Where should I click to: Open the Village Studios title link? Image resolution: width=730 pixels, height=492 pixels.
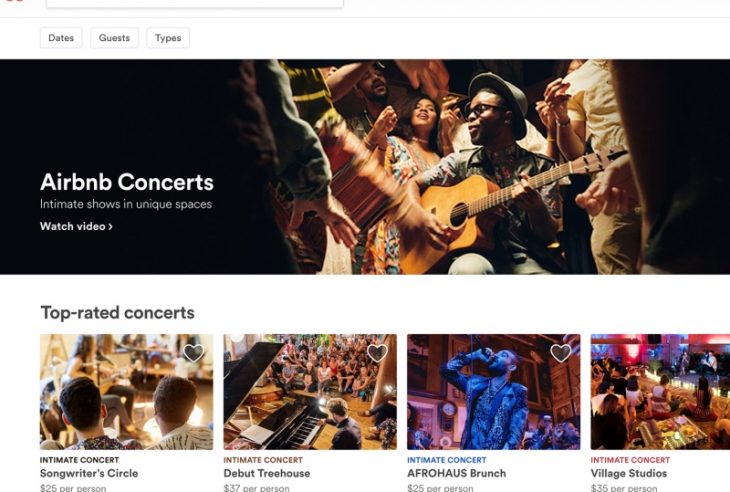point(629,473)
